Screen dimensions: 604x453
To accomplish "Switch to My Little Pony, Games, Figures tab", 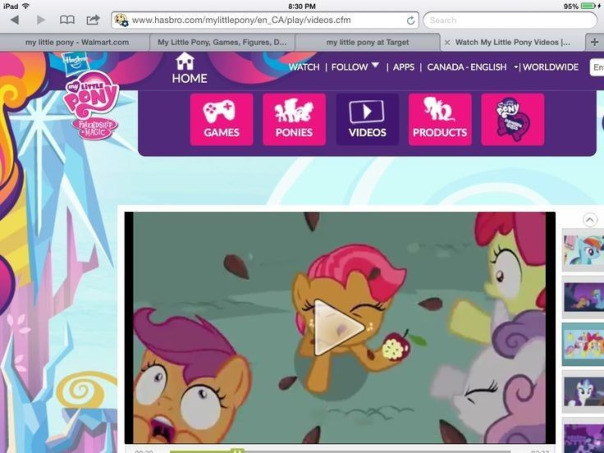I will [222, 42].
